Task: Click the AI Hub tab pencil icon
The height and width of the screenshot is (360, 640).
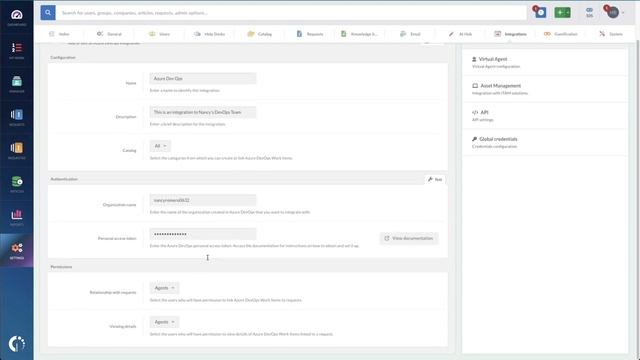Action: pyautogui.click(x=451, y=34)
